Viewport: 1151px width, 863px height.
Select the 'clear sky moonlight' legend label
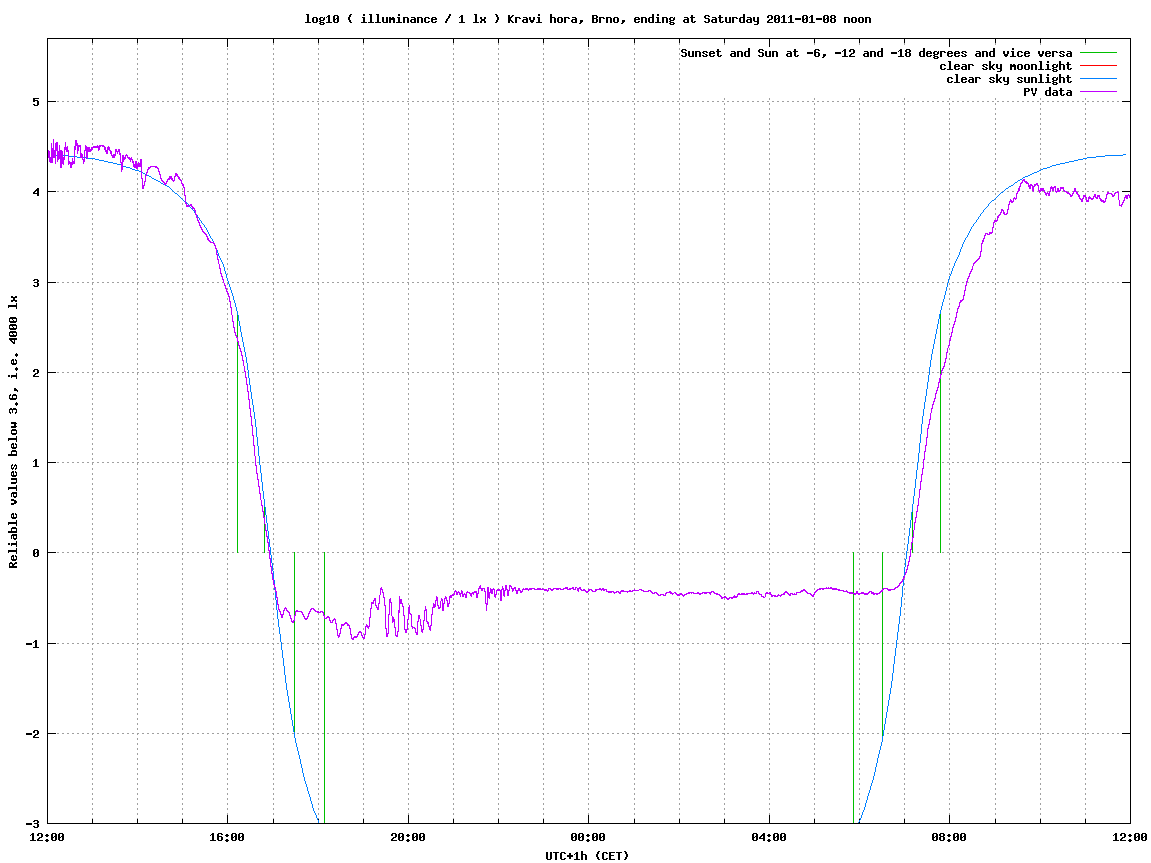[x=1006, y=66]
